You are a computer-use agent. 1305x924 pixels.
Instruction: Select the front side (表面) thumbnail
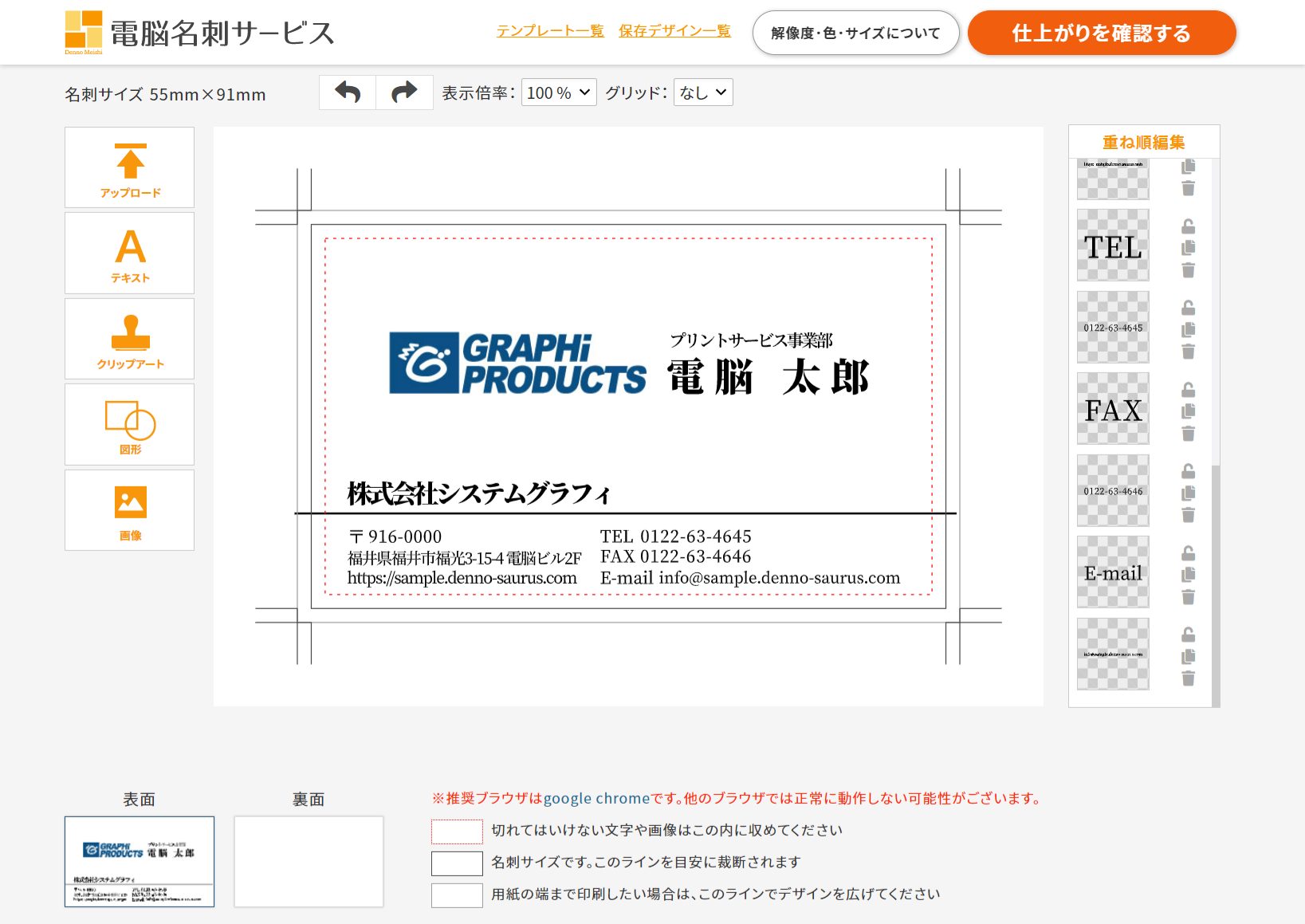pyautogui.click(x=140, y=862)
